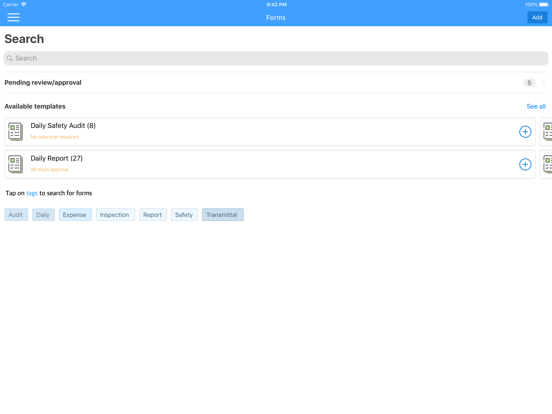Select the Inspection tag
Image resolution: width=552 pixels, height=414 pixels.
click(115, 215)
